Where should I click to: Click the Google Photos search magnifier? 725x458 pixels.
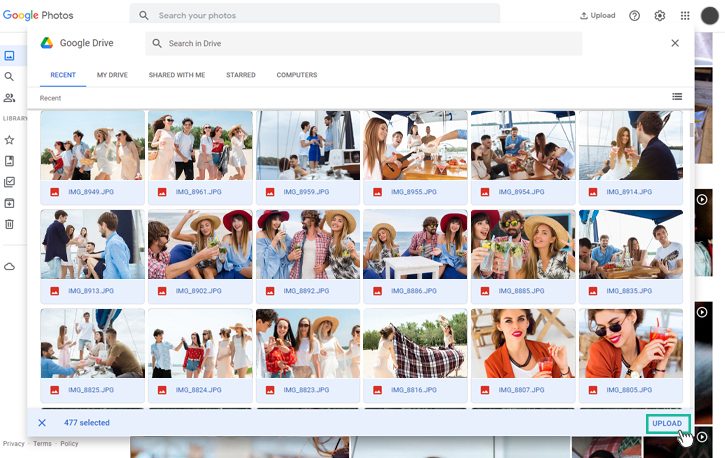tap(144, 15)
